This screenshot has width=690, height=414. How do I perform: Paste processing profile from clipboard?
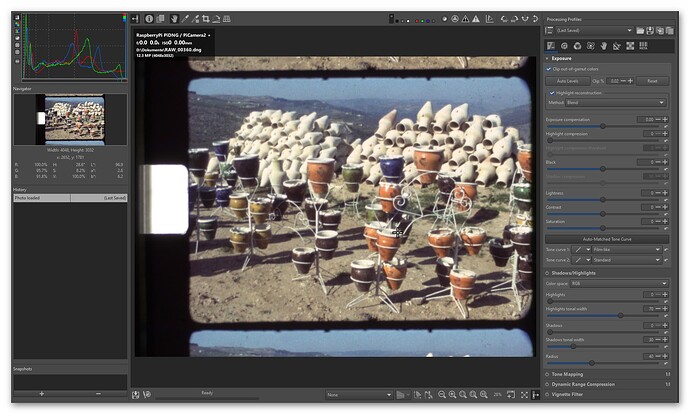[669, 30]
